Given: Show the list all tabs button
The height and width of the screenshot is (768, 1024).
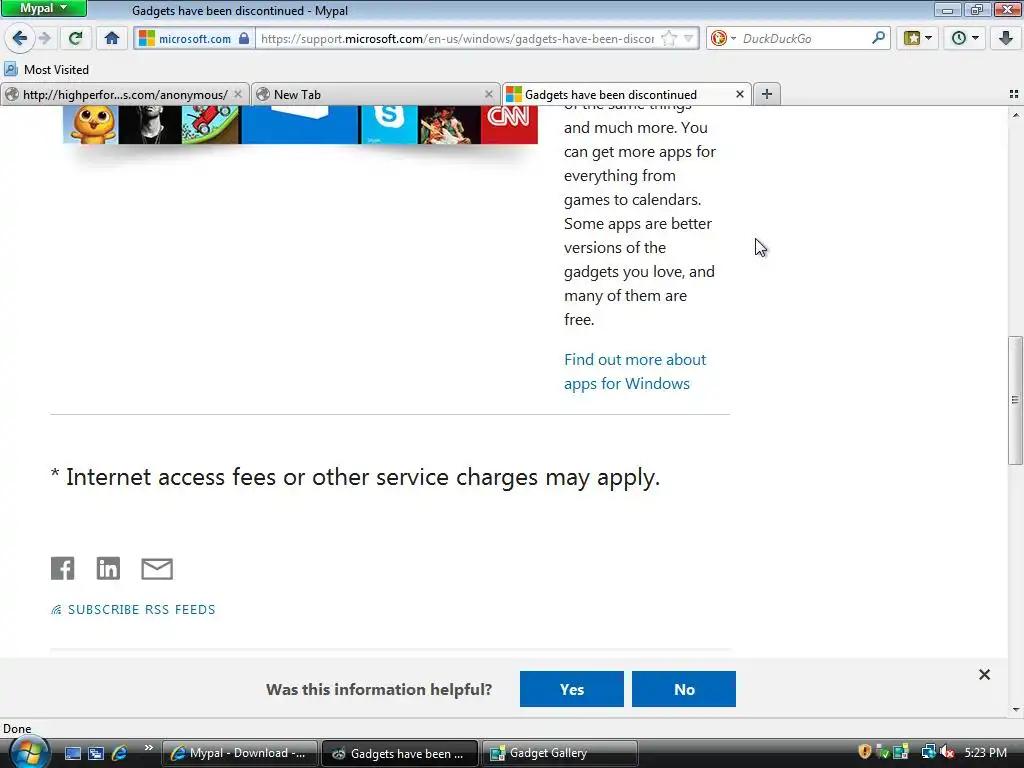Looking at the screenshot, I should (x=1014, y=94).
